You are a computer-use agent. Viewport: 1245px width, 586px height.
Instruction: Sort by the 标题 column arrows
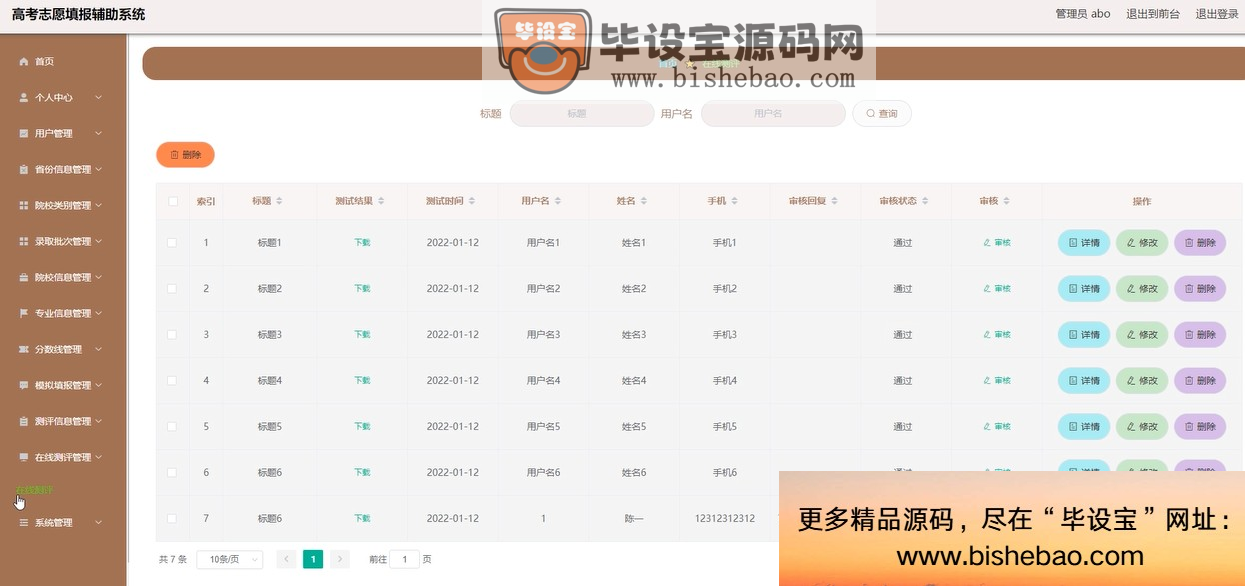pyautogui.click(x=279, y=201)
